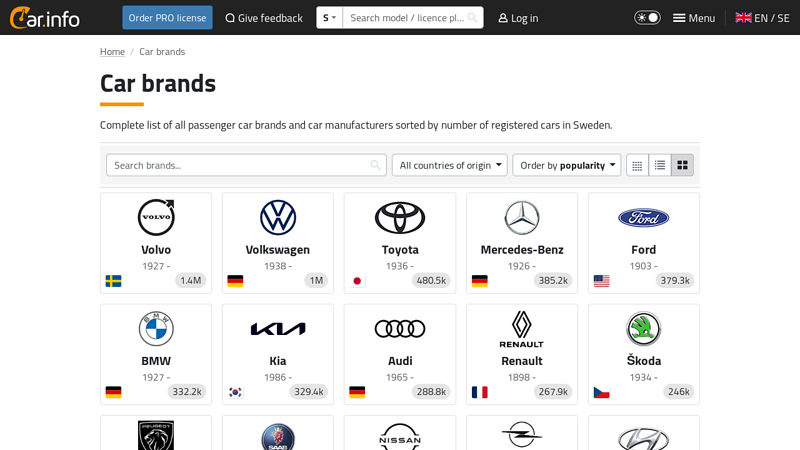Click the 385.2k badge on Mercedes-Benz
Screen dimensions: 800x450
(553, 281)
